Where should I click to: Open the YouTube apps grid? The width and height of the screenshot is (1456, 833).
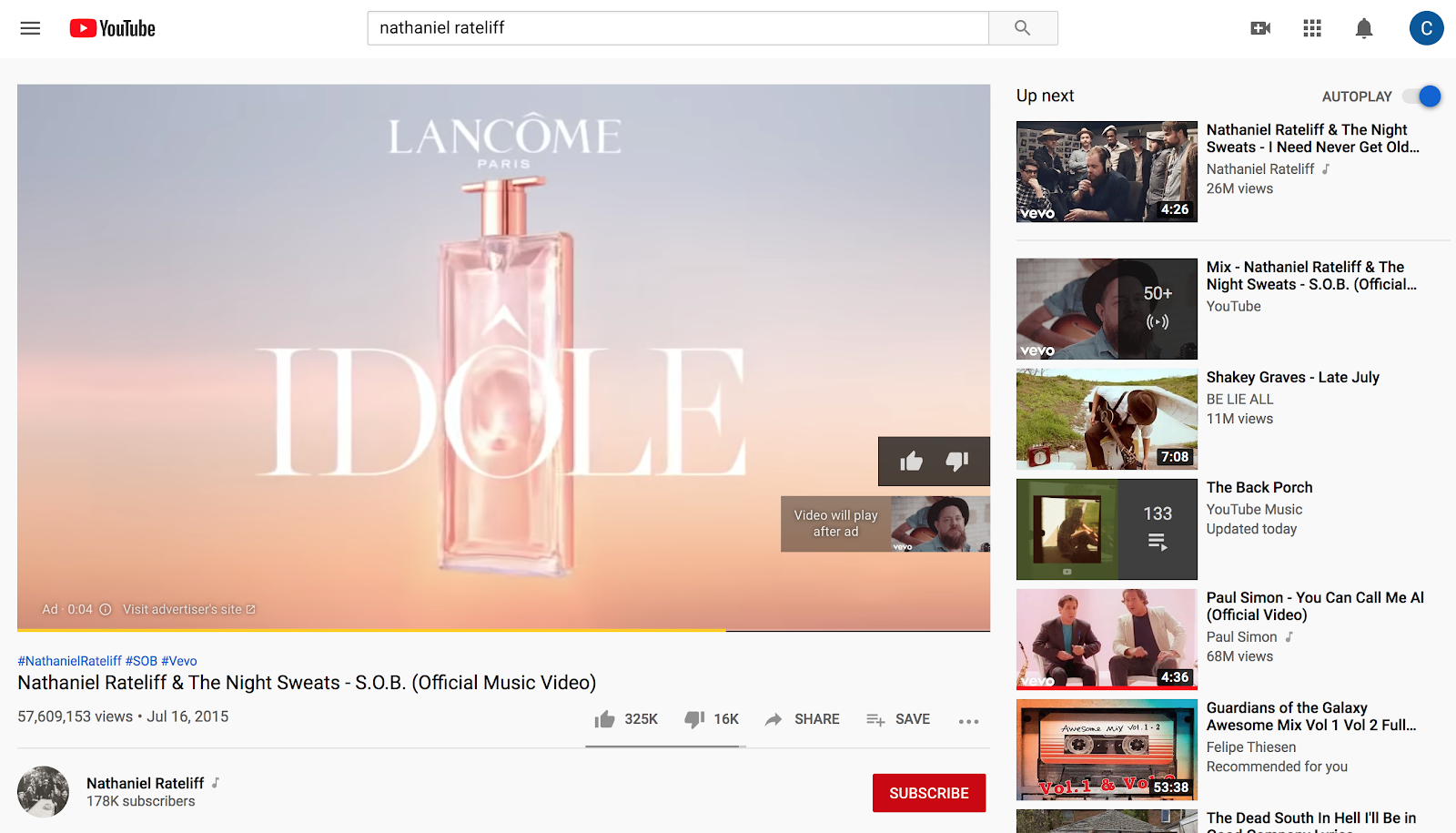tap(1312, 28)
